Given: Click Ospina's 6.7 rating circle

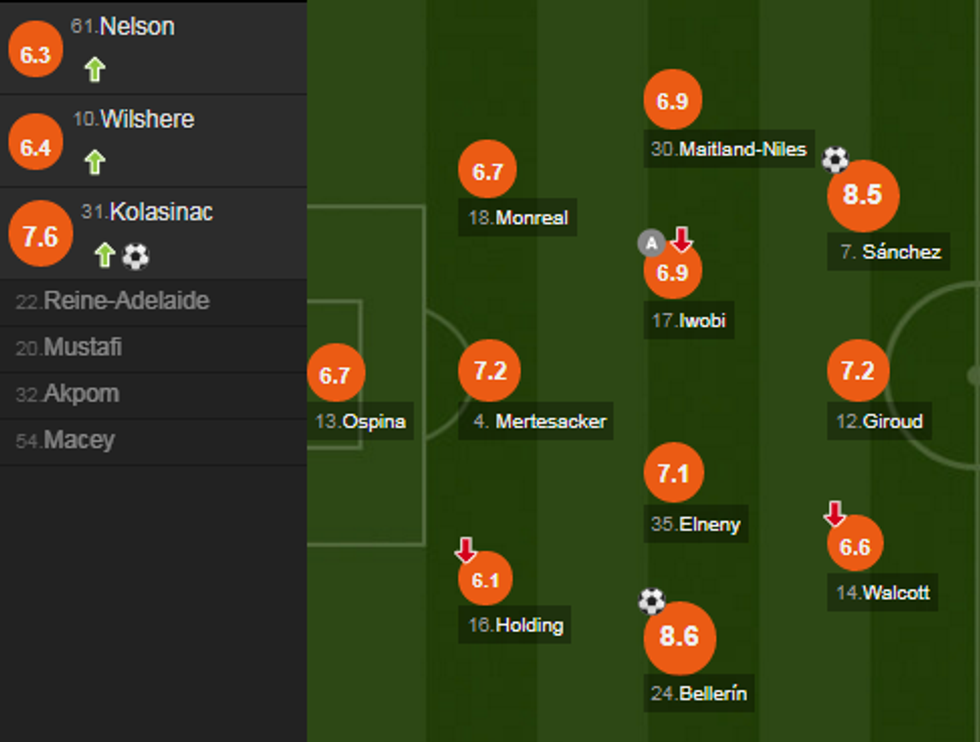Looking at the screenshot, I should point(335,375).
